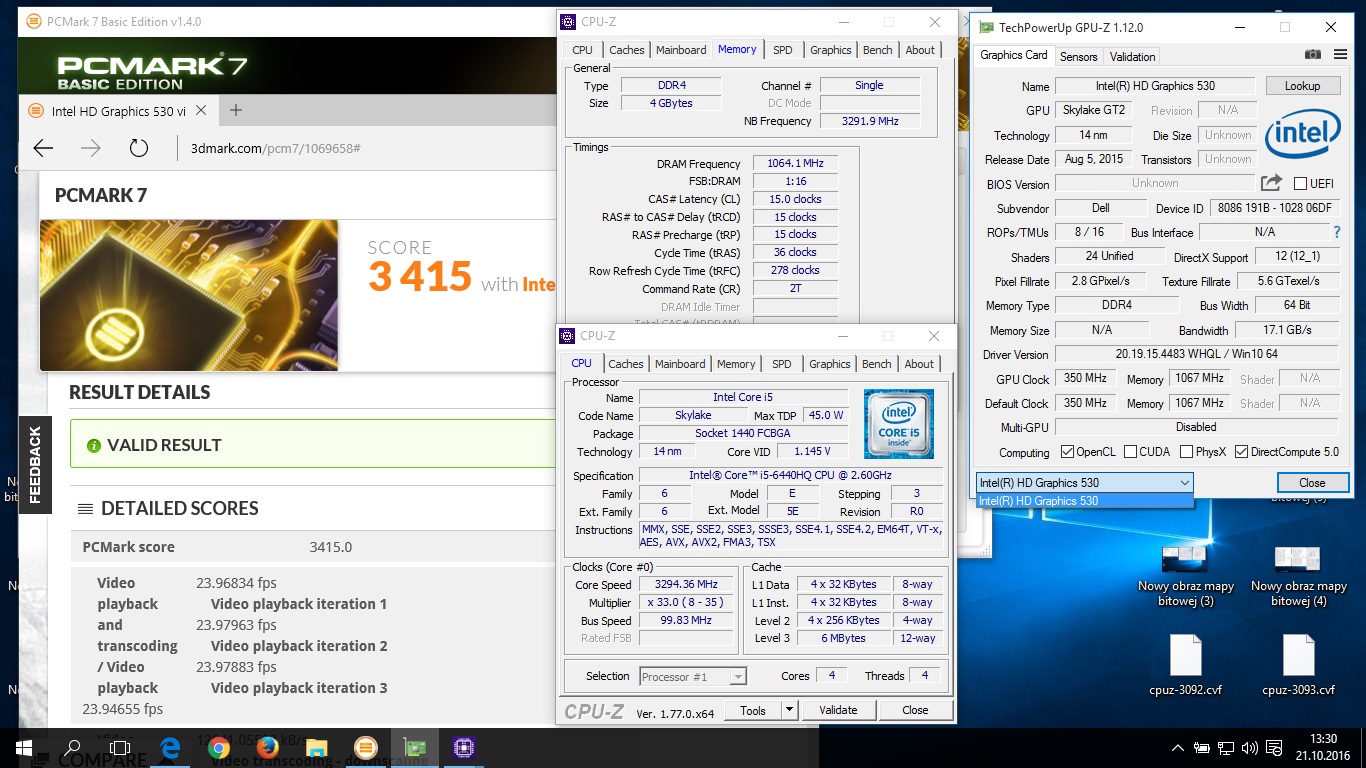Open Caches tab in CPU-Z processor window
This screenshot has height=768, width=1366.
(626, 364)
